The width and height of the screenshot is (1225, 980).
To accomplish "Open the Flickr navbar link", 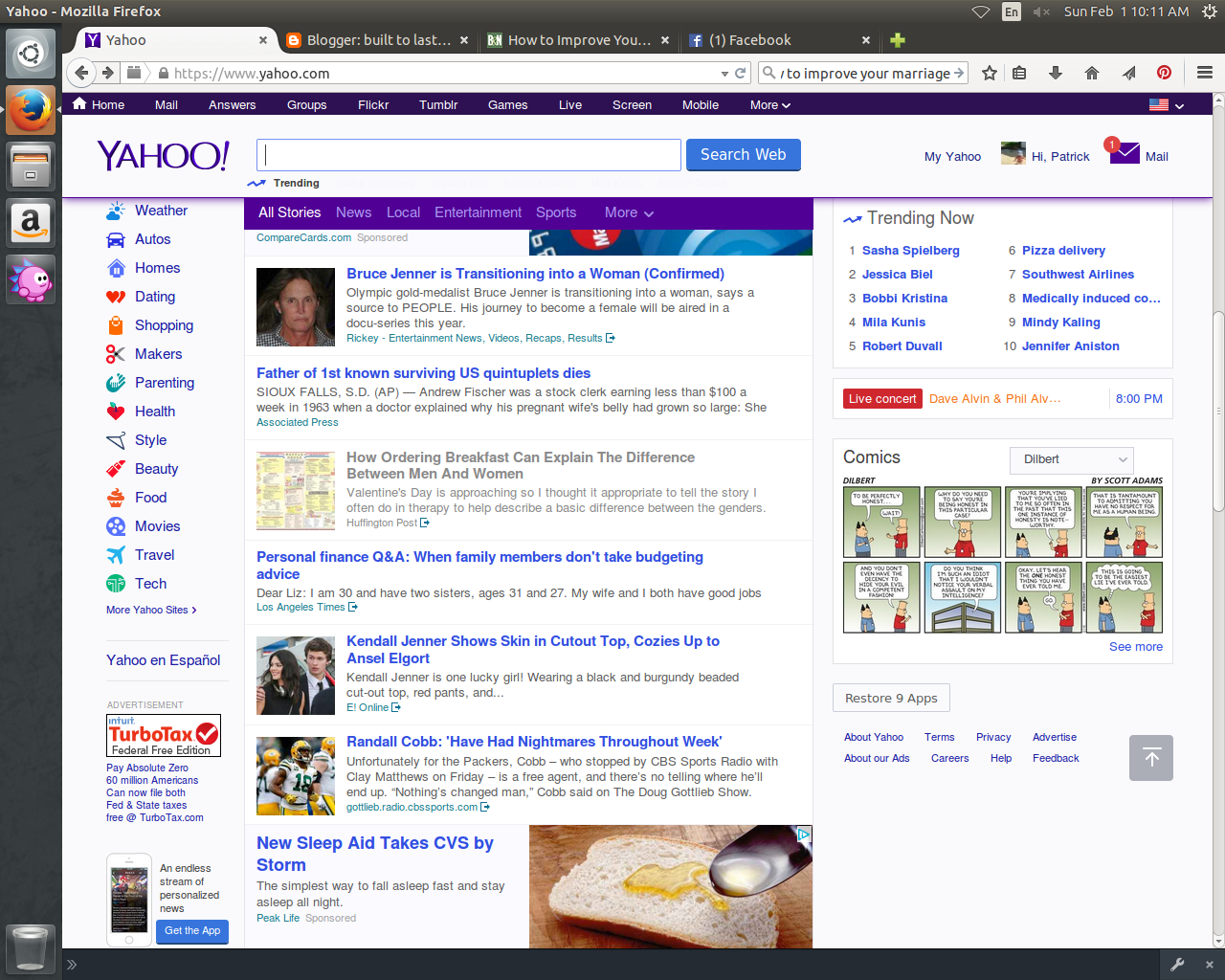I will click(x=373, y=105).
